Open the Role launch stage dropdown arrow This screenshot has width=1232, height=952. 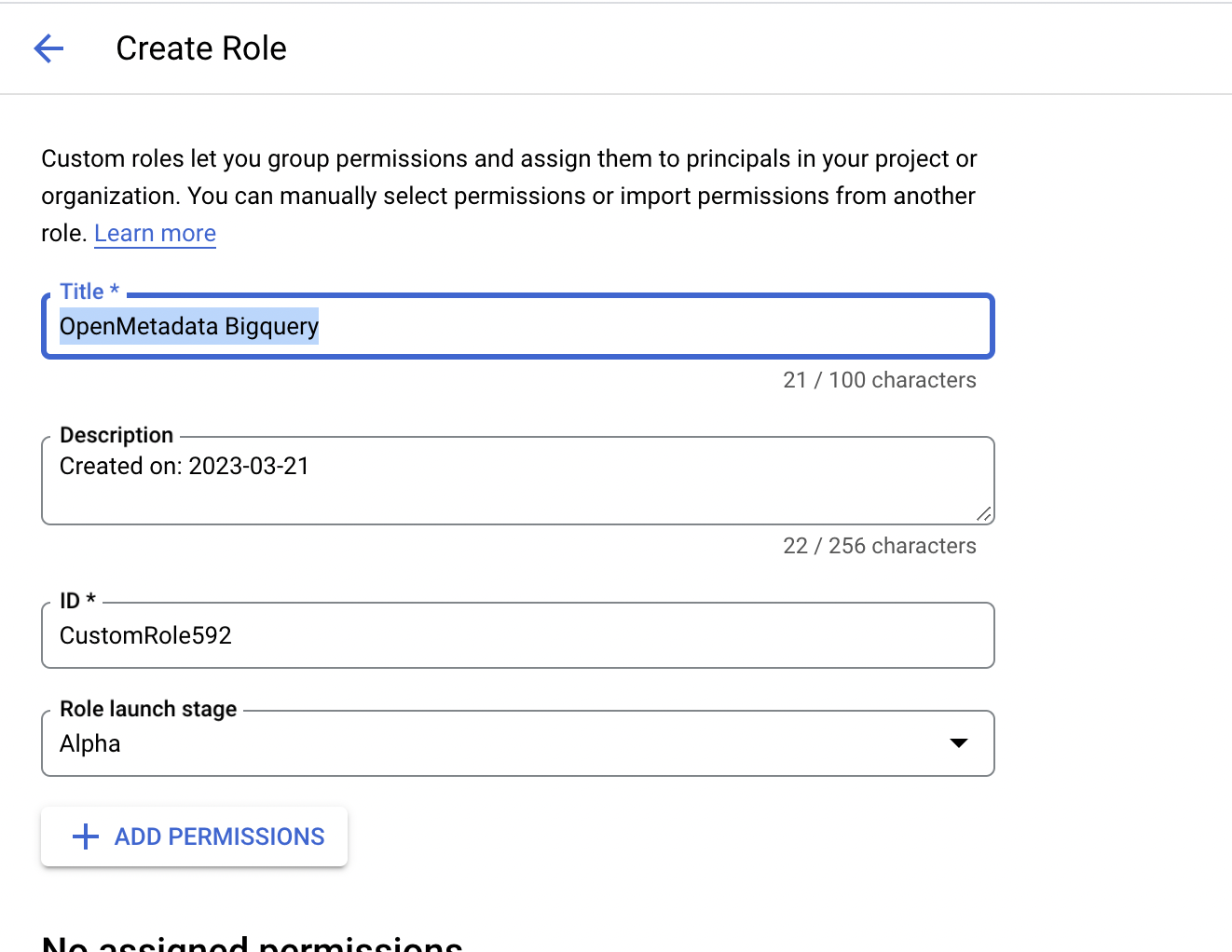pyautogui.click(x=959, y=743)
